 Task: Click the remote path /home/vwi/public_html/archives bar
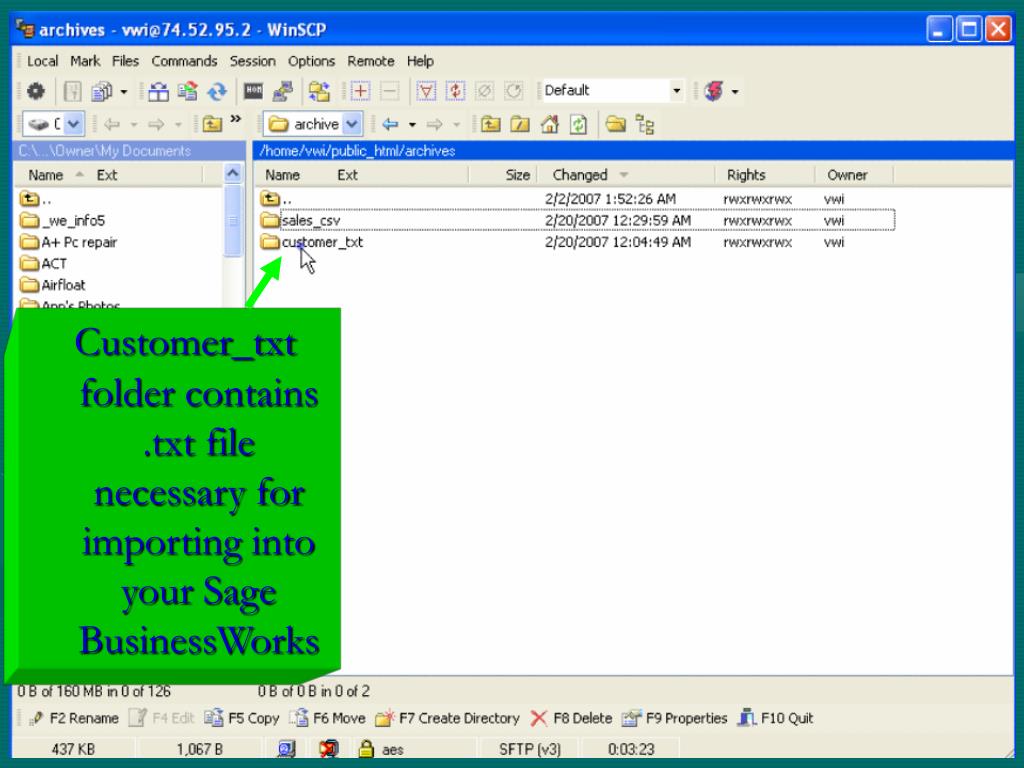633,151
